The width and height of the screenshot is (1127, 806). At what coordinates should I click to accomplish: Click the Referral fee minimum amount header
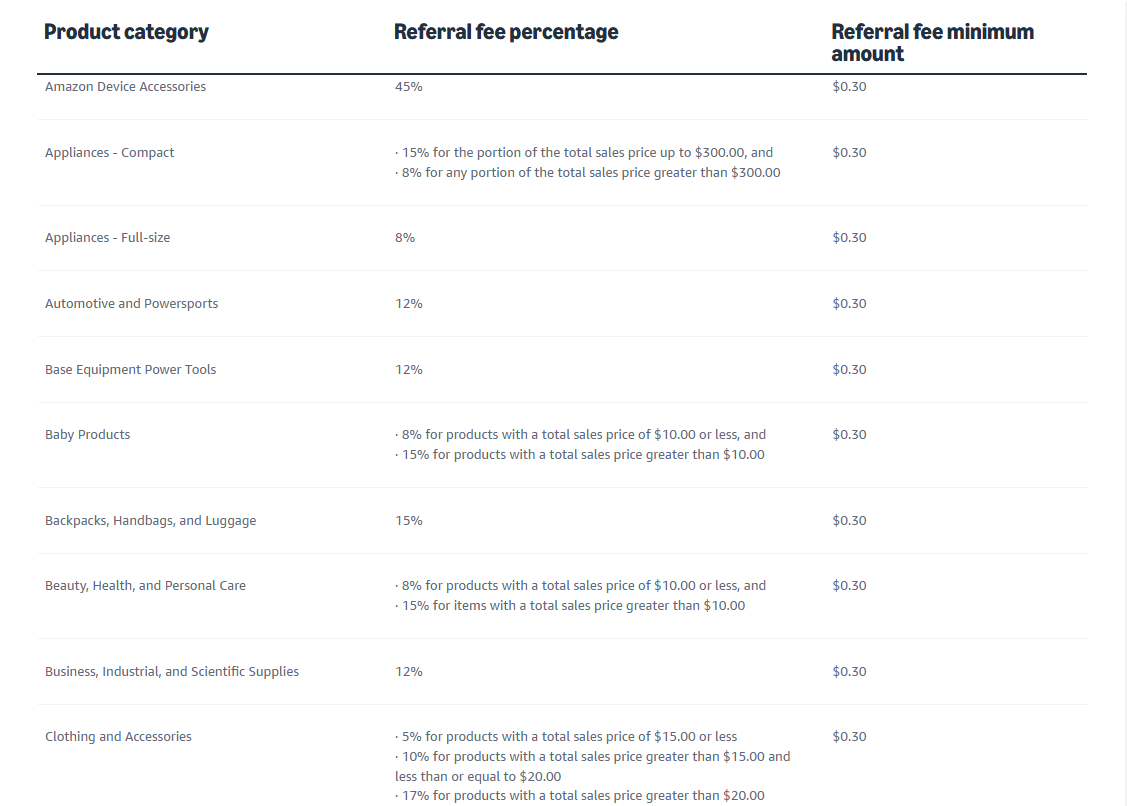click(932, 42)
